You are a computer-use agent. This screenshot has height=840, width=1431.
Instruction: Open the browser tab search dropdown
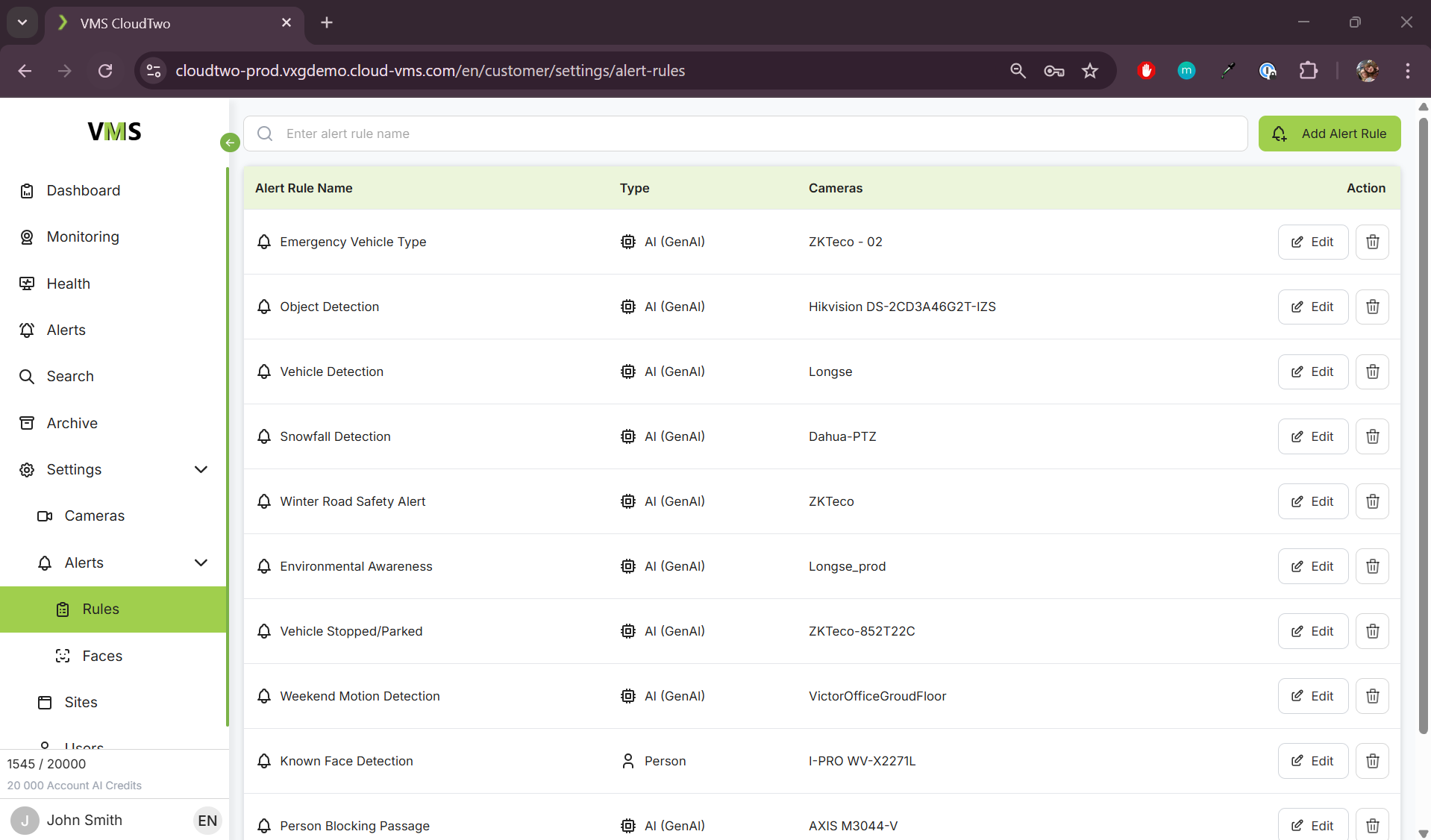pyautogui.click(x=22, y=22)
